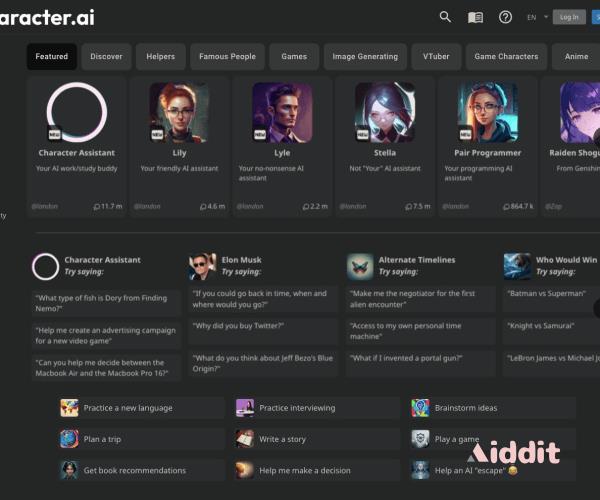Open the book guide icon in header
The width and height of the screenshot is (600, 500).
(x=475, y=17)
